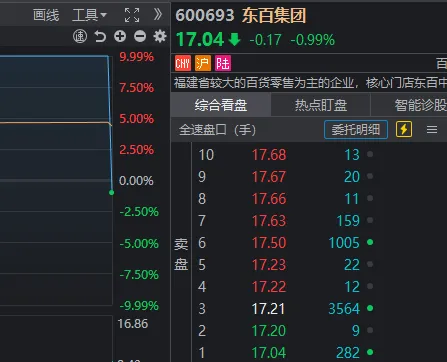Click green dot beside volume 3564
Viewport: 447px width, 362px height.
coord(370,308)
